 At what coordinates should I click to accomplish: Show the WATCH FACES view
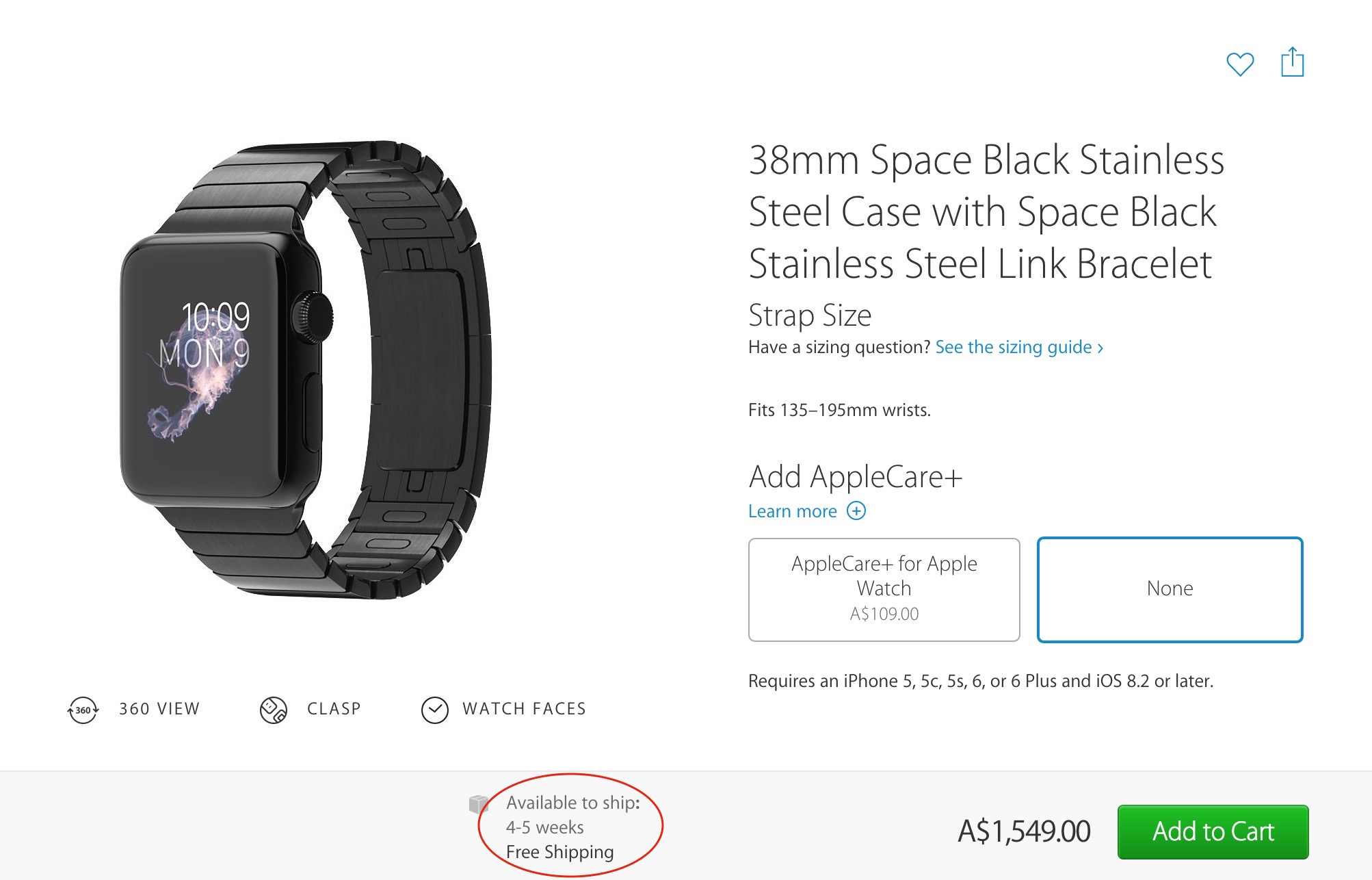pyautogui.click(x=524, y=709)
